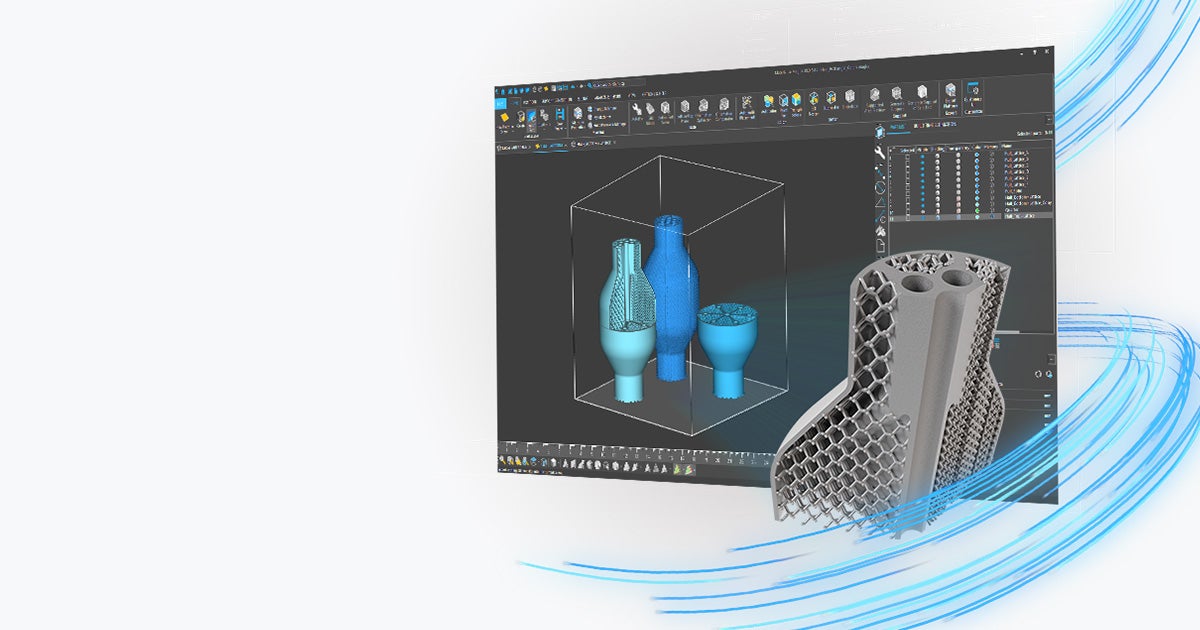Click the Import Part icon at top left
1200x630 pixels.
click(502, 116)
